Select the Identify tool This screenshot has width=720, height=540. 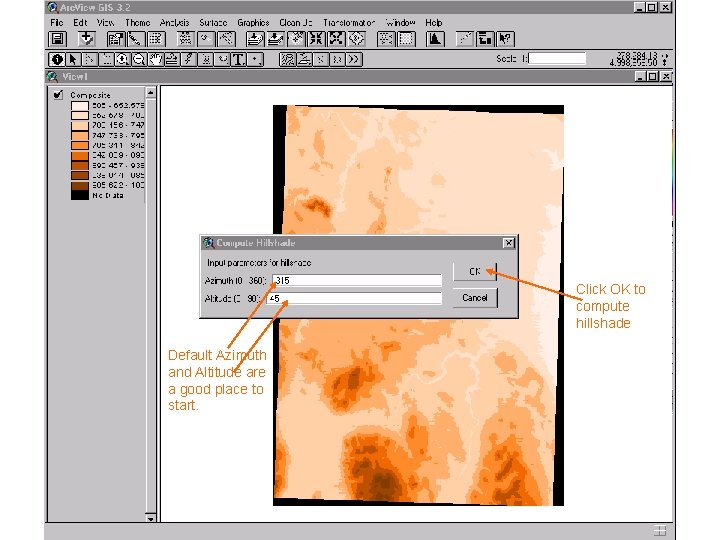click(x=56, y=59)
